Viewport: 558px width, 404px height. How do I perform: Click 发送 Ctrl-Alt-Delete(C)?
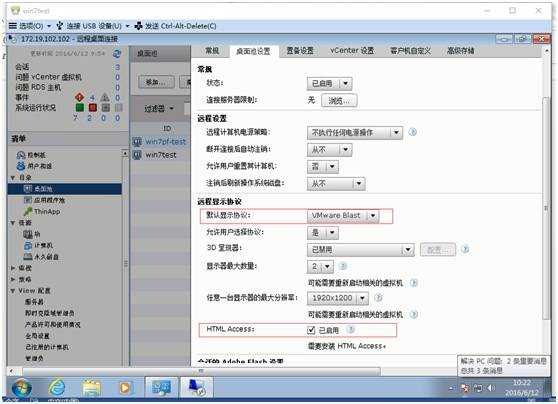pos(175,26)
